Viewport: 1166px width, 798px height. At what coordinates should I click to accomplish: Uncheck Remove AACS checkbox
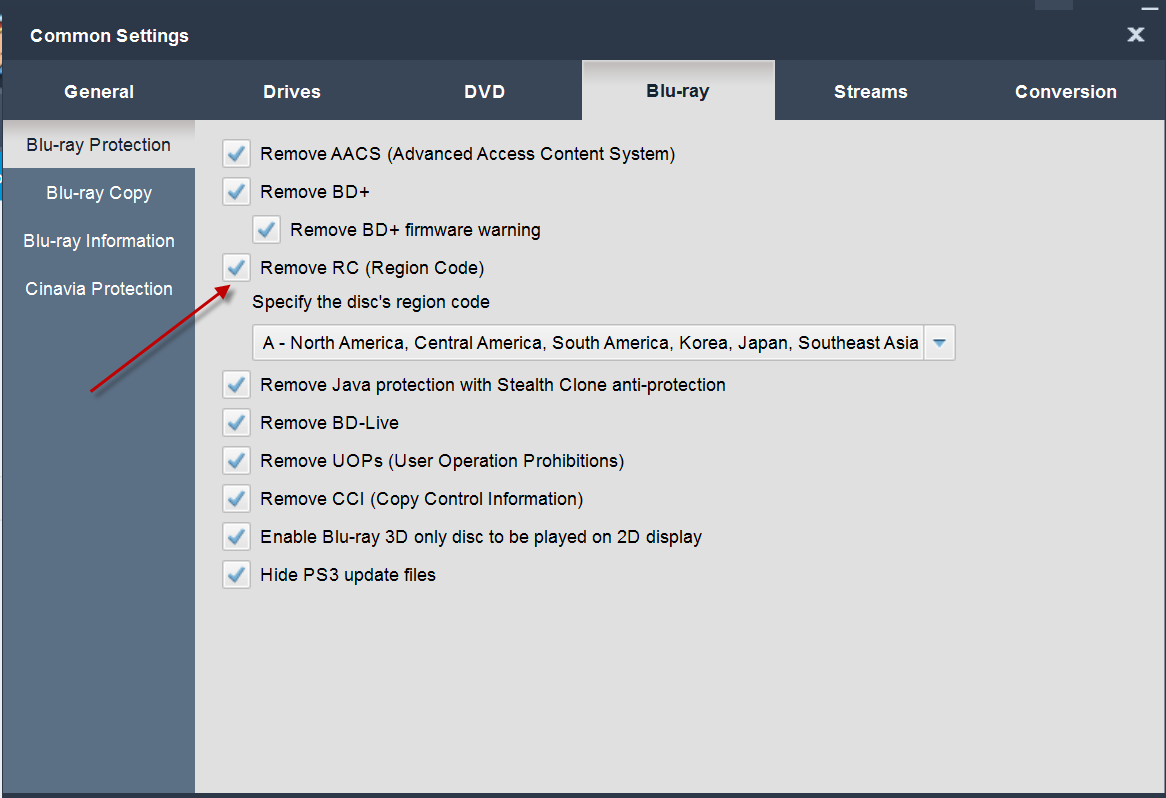tap(237, 154)
